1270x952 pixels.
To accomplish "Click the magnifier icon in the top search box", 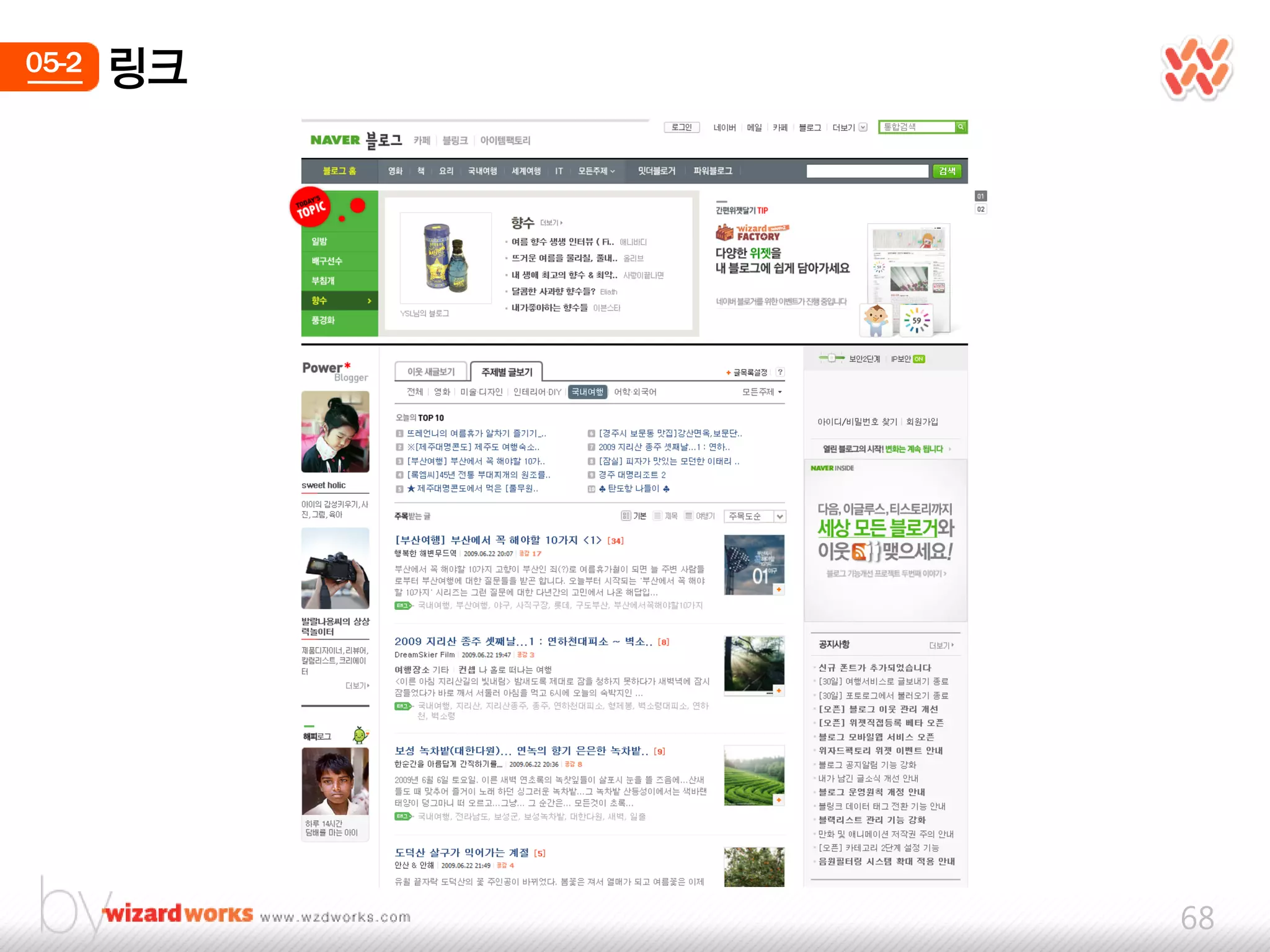I will (x=960, y=127).
